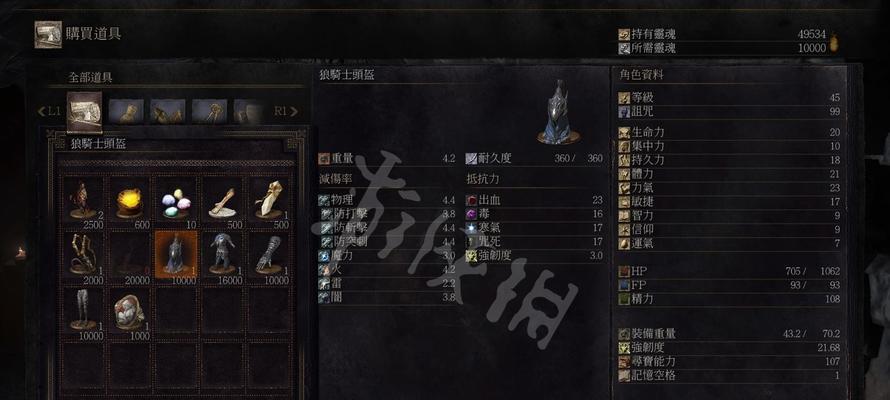Go to next category with R1 arrow
890x400 pixels.
click(x=286, y=111)
